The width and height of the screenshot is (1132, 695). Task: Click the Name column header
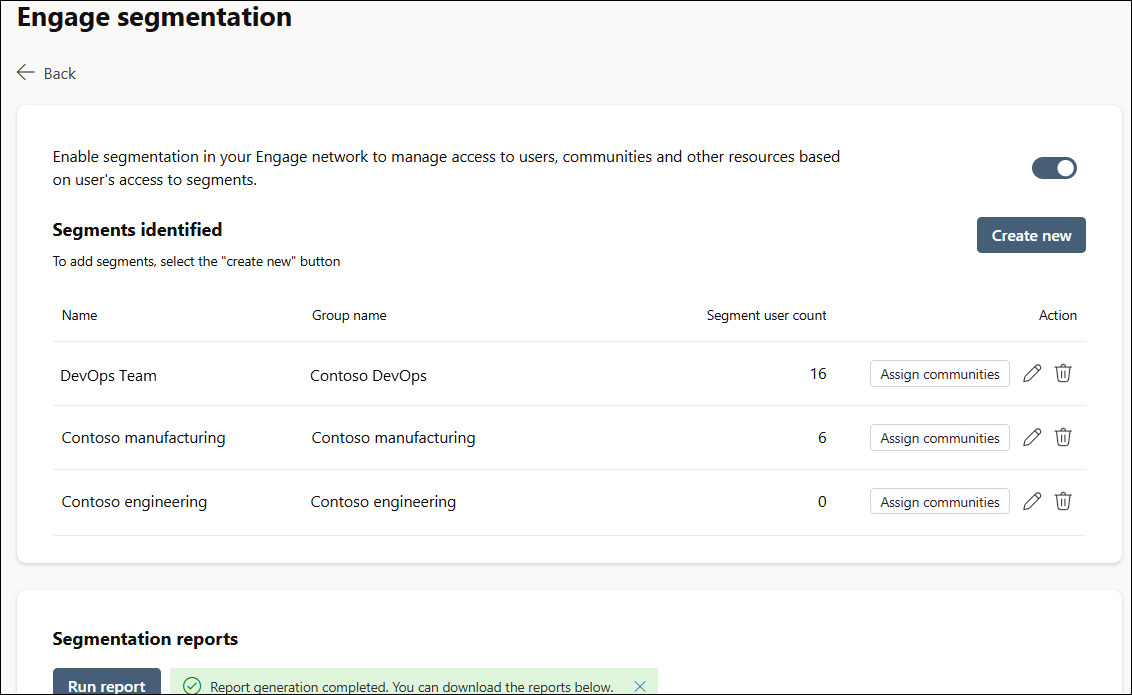(79, 315)
